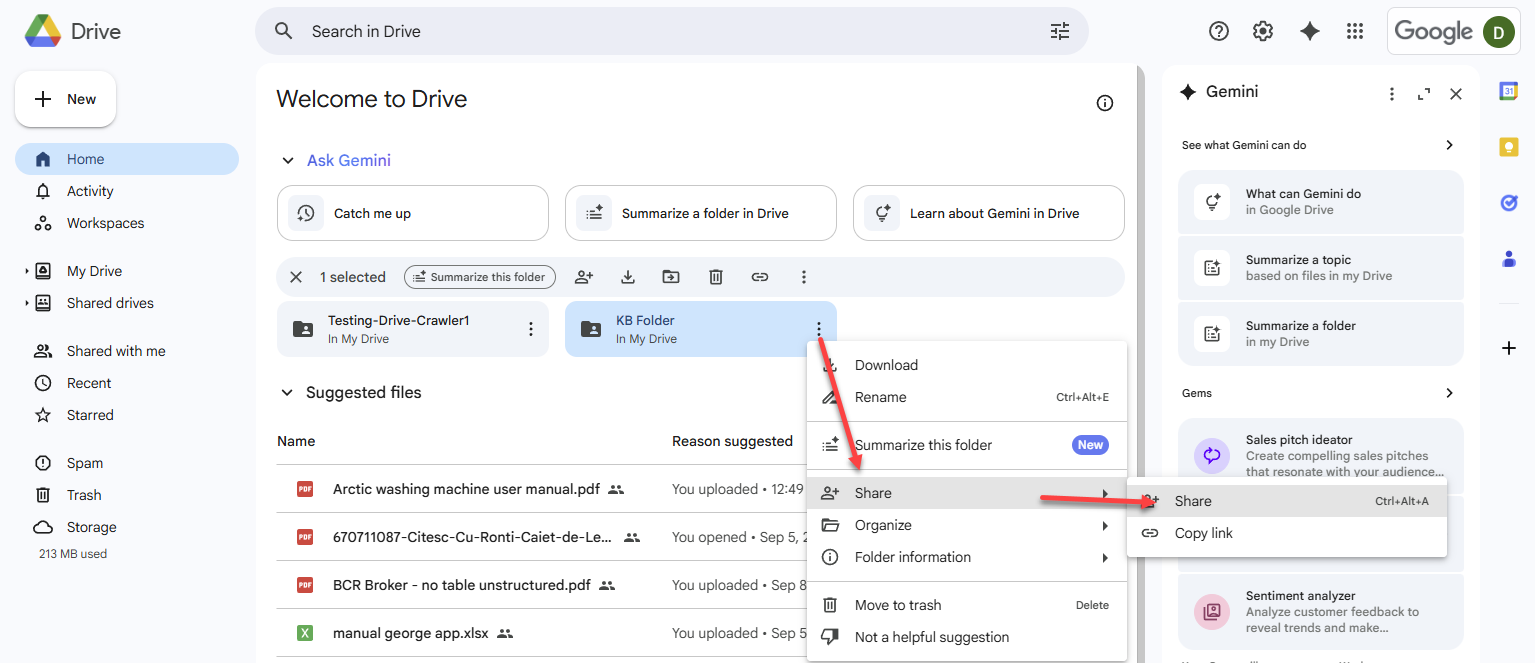Viewport: 1535px width, 663px height.
Task: Click the copy link toolbar icon
Action: tap(760, 277)
